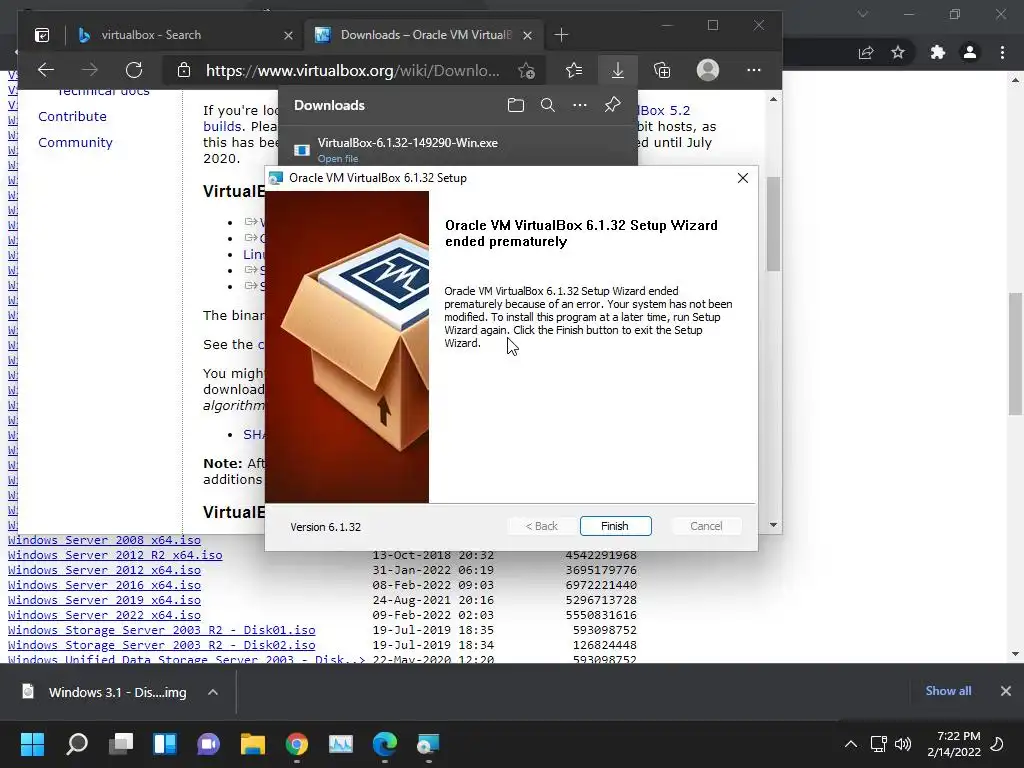Open Edge Settings and more menu

[754, 70]
